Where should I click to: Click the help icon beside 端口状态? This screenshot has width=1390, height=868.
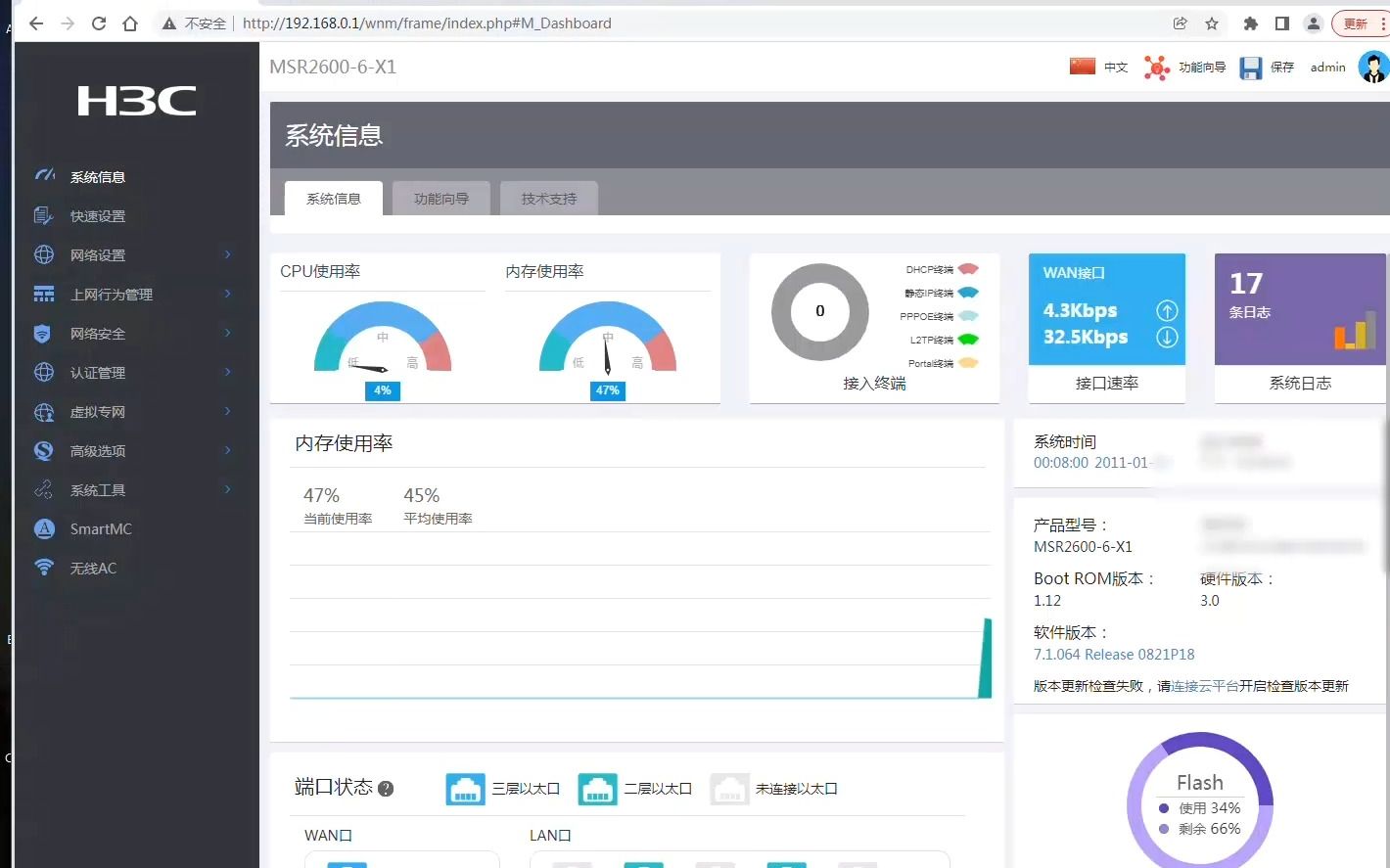pyautogui.click(x=386, y=789)
